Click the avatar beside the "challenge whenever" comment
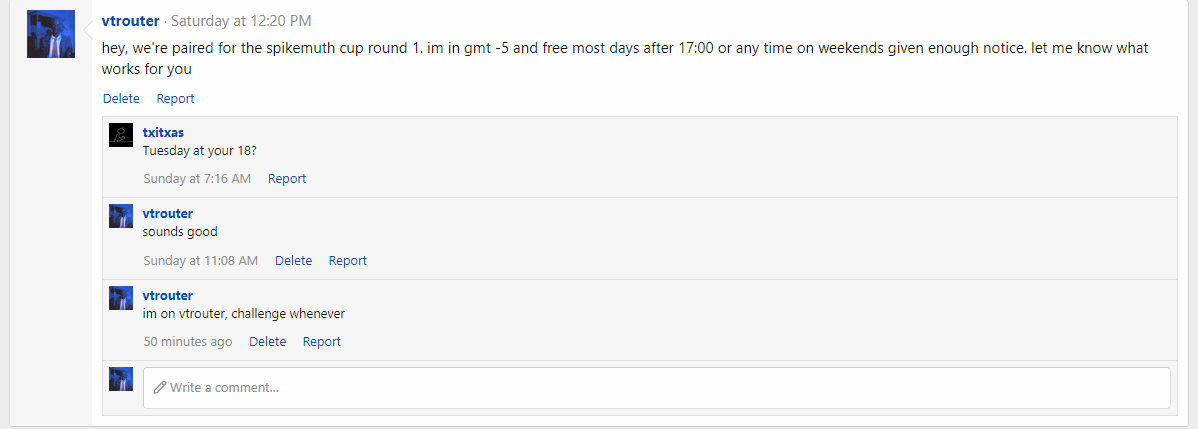Viewport: 1198px width, 429px height. tap(121, 298)
